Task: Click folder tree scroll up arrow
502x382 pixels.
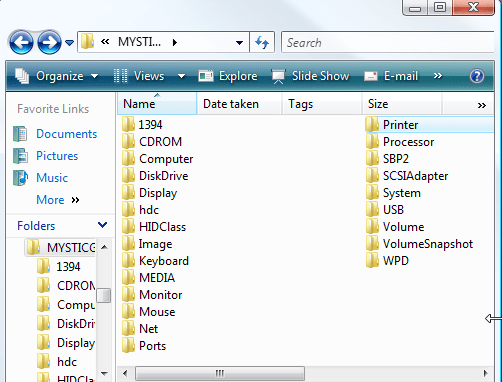Action: click(x=104, y=247)
